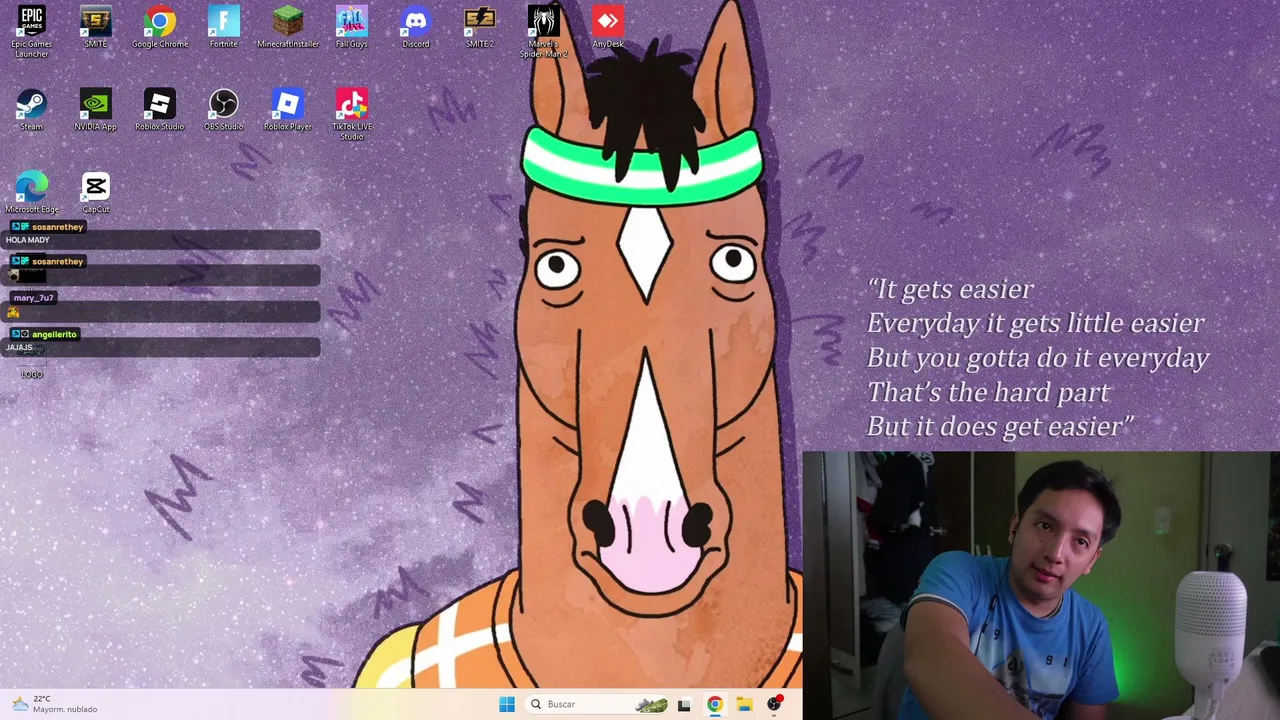Click the sosanrethey username above HOLA MADY
This screenshot has width=1280, height=720.
tap(57, 227)
